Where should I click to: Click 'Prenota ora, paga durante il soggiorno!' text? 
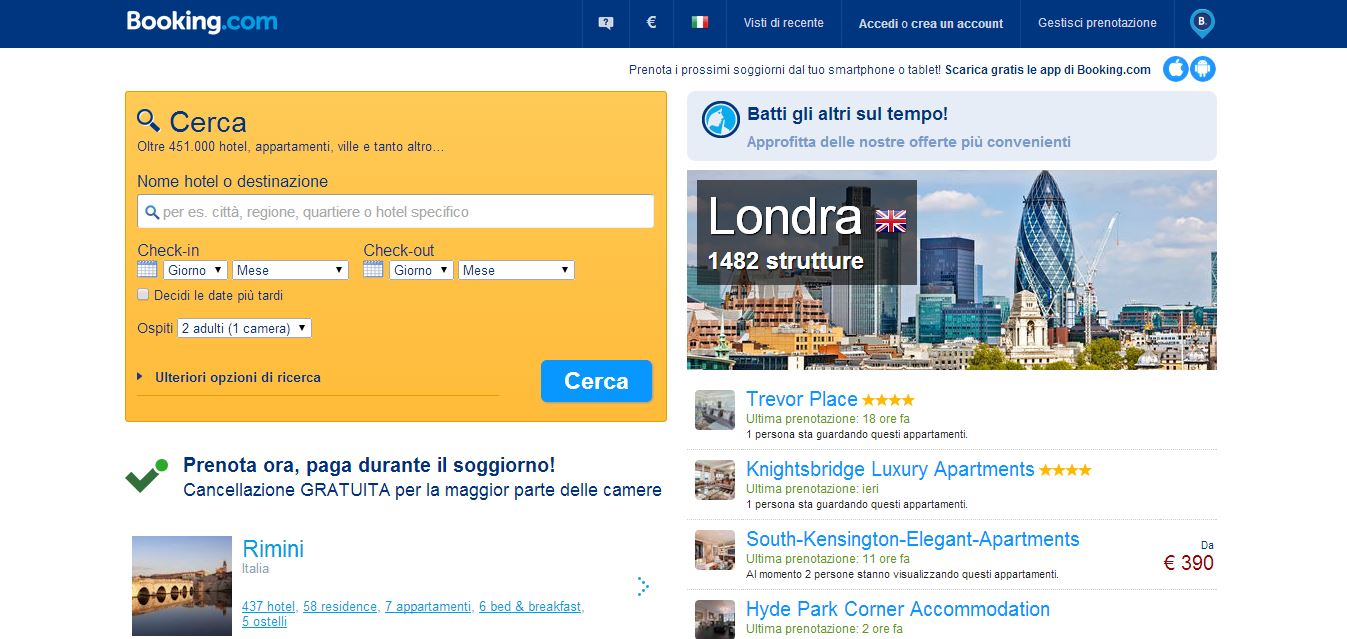point(369,465)
